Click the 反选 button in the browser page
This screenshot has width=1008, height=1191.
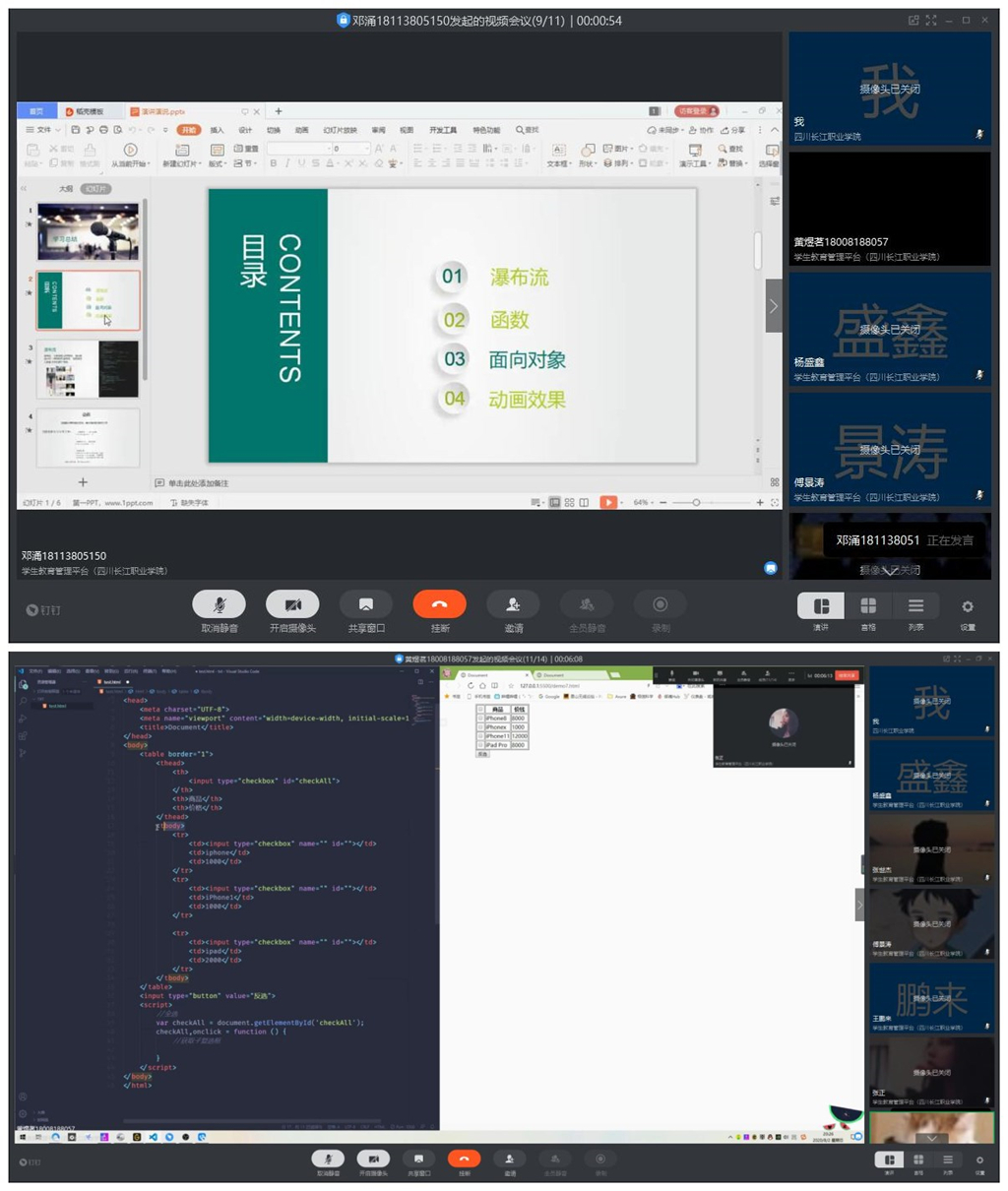(482, 755)
